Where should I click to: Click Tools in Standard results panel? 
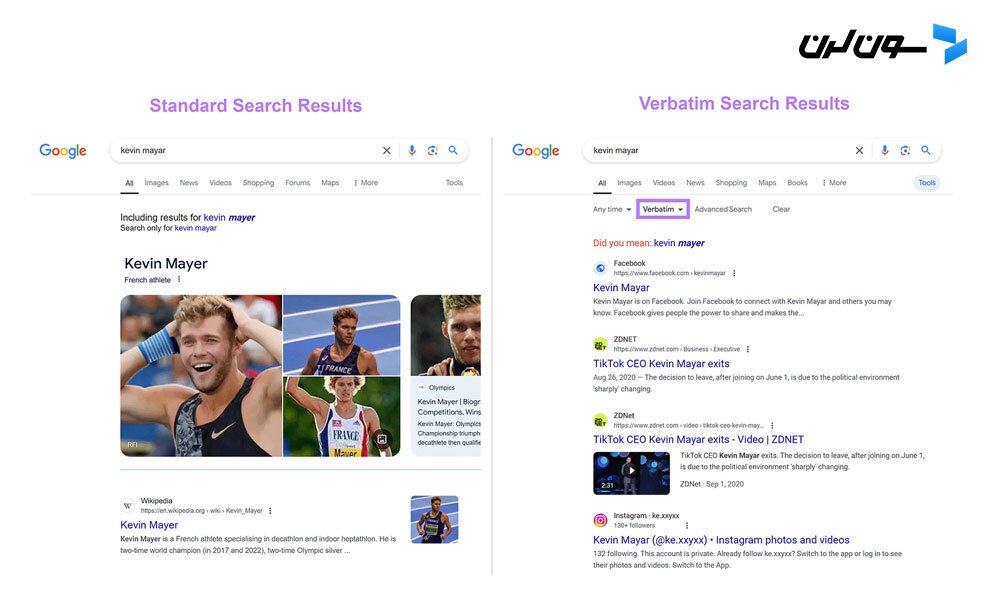(x=455, y=183)
